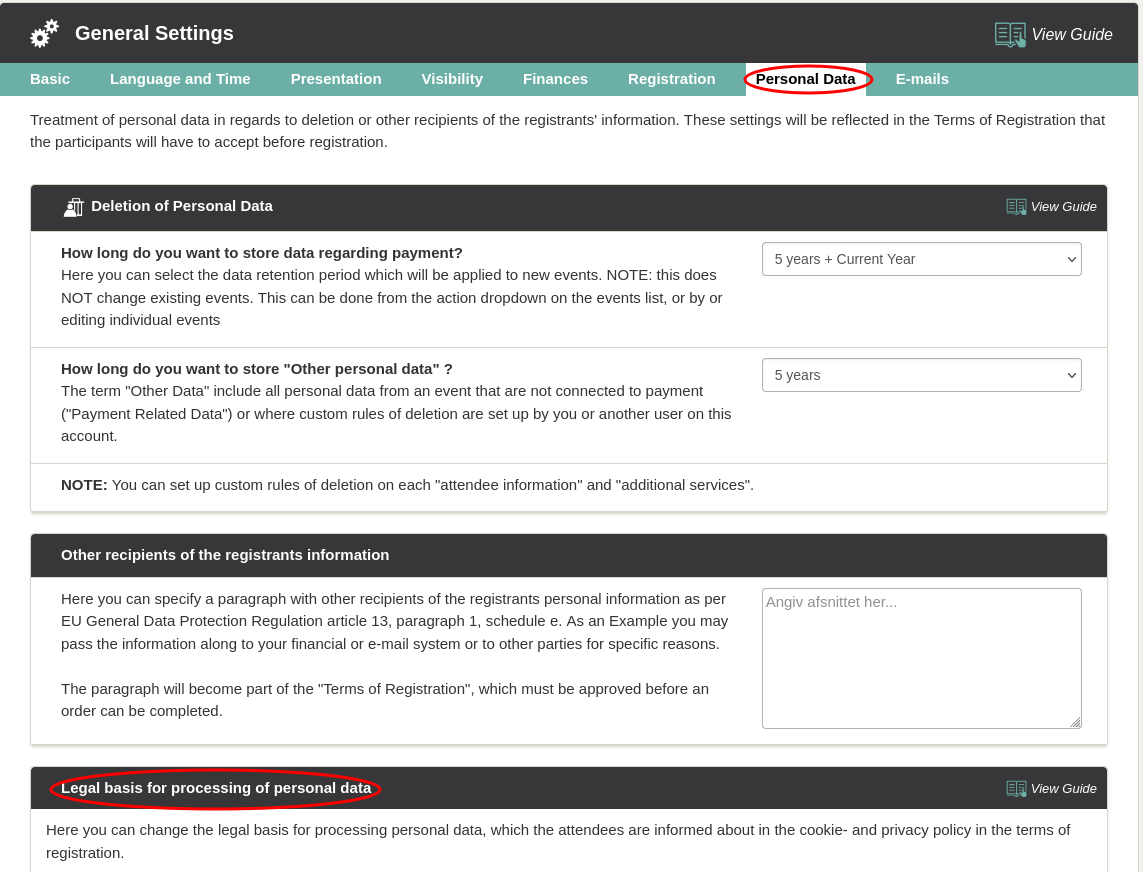Select the Visibility tab

[452, 79]
